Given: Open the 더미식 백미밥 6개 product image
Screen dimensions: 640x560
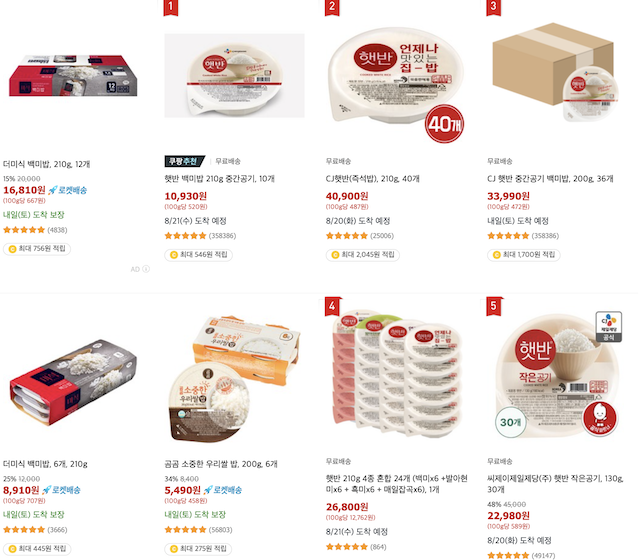Looking at the screenshot, I should [x=73, y=382].
